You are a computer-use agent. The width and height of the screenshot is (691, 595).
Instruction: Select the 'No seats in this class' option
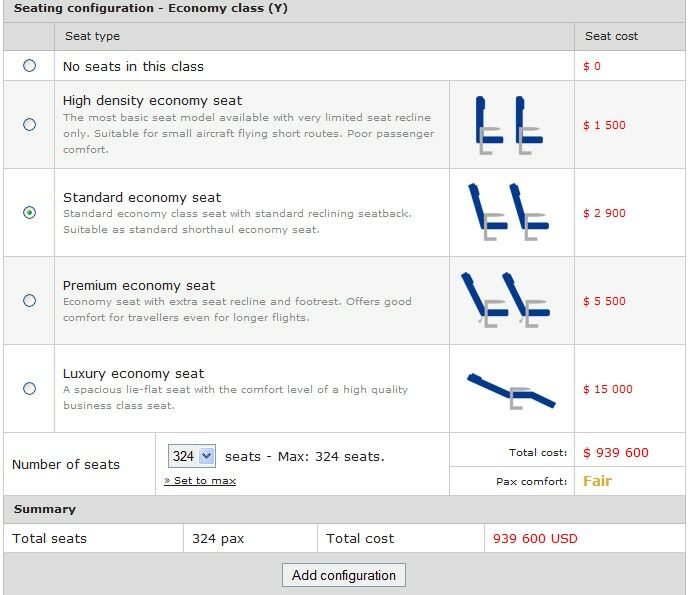coord(29,65)
